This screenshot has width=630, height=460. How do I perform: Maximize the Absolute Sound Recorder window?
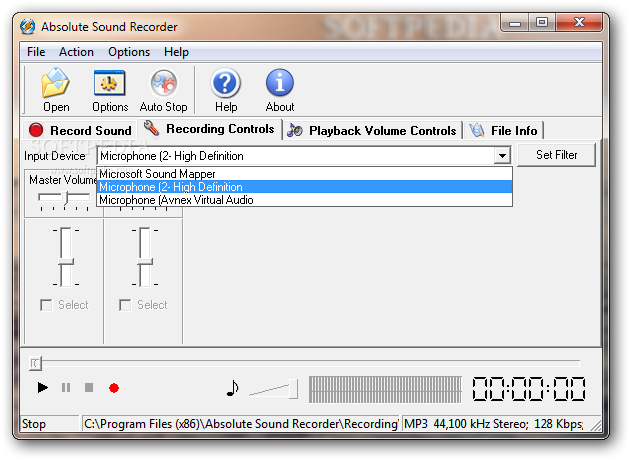pos(542,23)
